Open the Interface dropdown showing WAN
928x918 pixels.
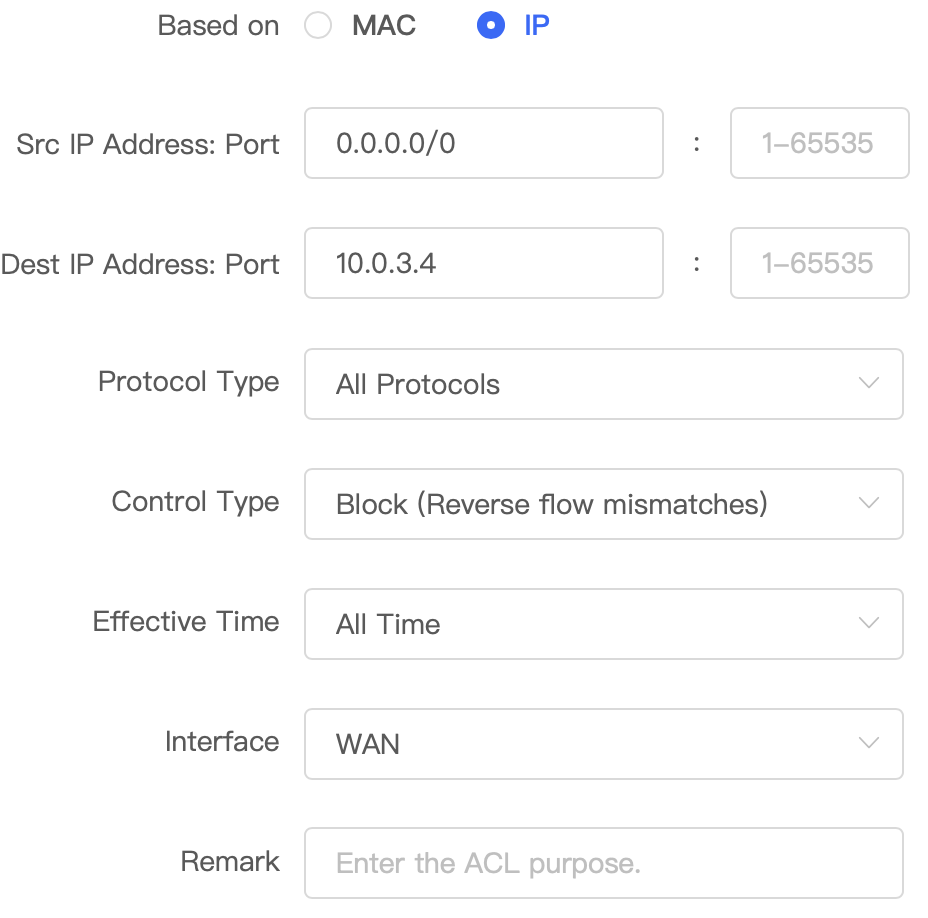coord(604,744)
